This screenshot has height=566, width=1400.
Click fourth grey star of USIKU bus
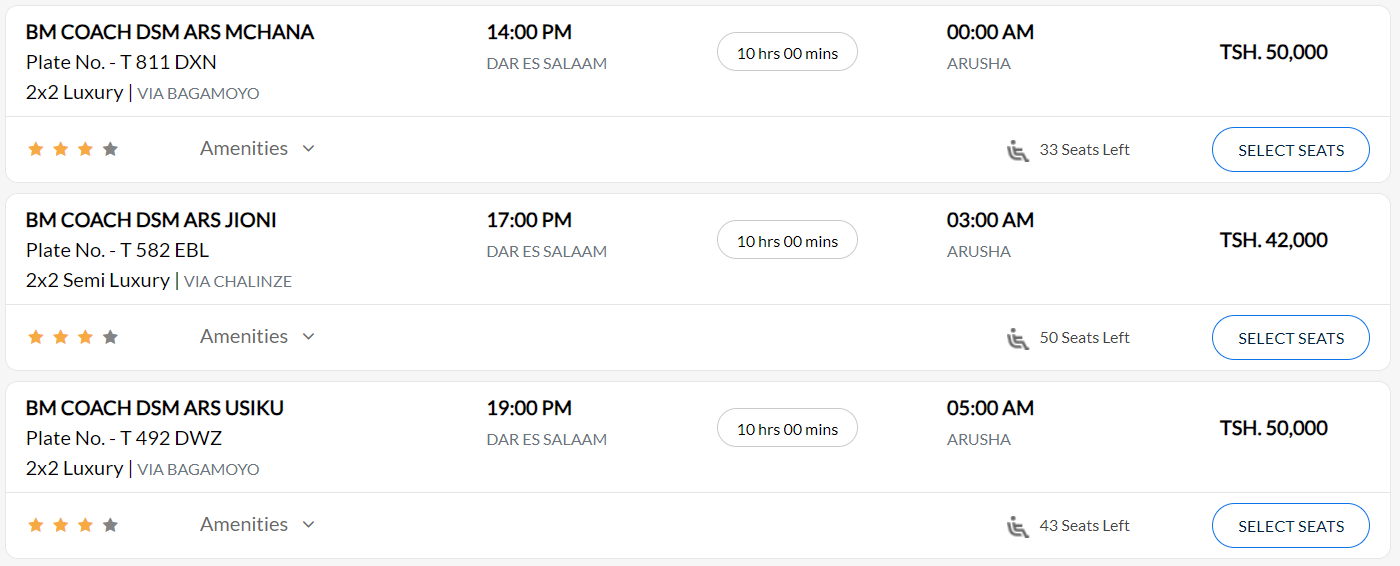coord(111,525)
